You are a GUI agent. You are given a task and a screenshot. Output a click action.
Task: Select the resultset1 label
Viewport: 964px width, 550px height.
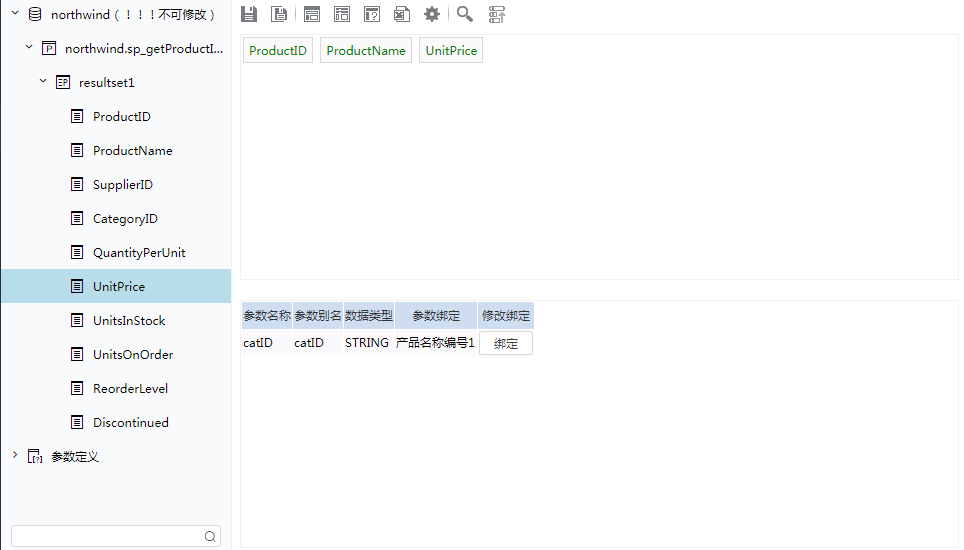click(106, 82)
